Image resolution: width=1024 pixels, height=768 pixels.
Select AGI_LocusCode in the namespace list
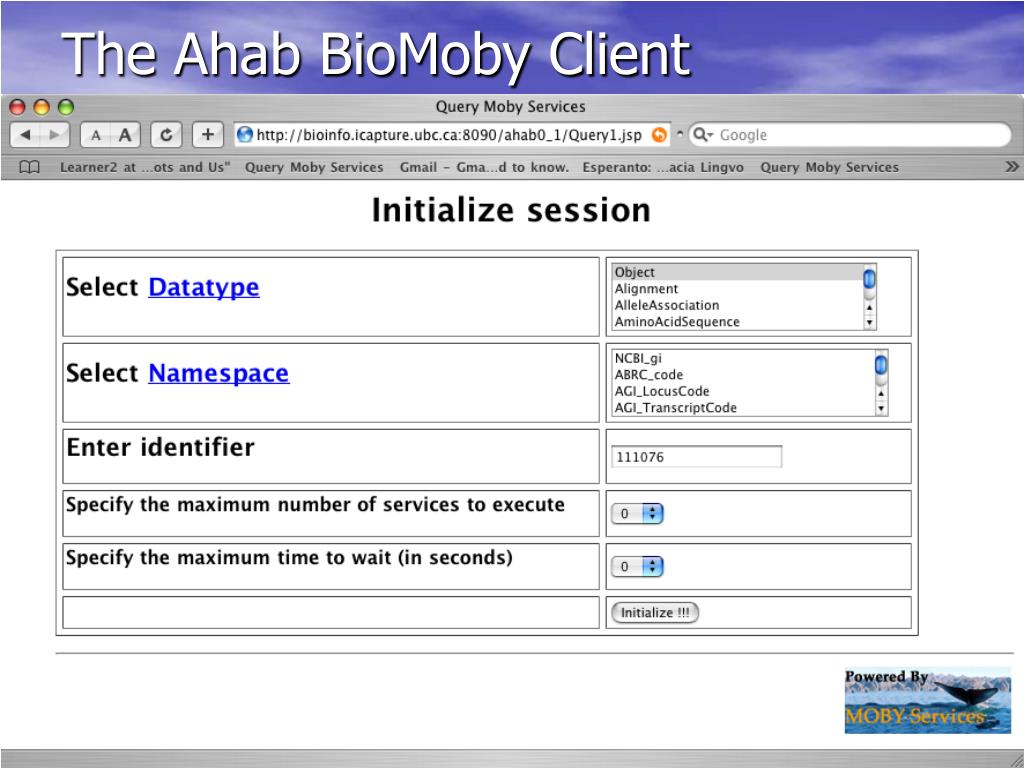[x=743, y=391]
